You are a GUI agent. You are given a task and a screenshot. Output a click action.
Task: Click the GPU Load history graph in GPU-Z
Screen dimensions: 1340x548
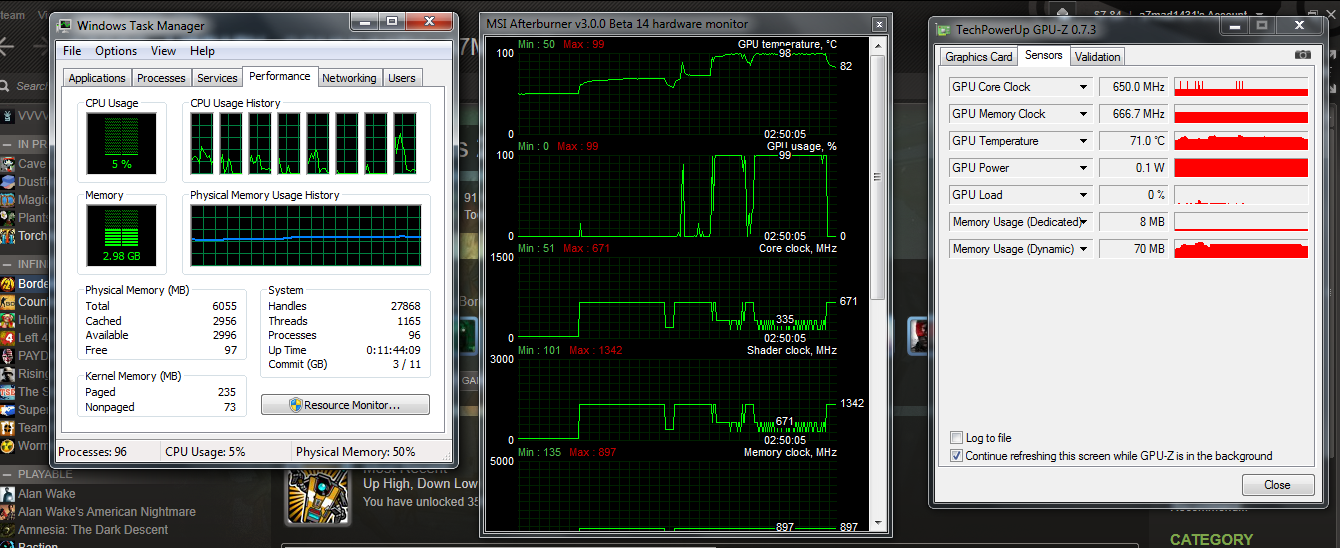coord(1241,195)
